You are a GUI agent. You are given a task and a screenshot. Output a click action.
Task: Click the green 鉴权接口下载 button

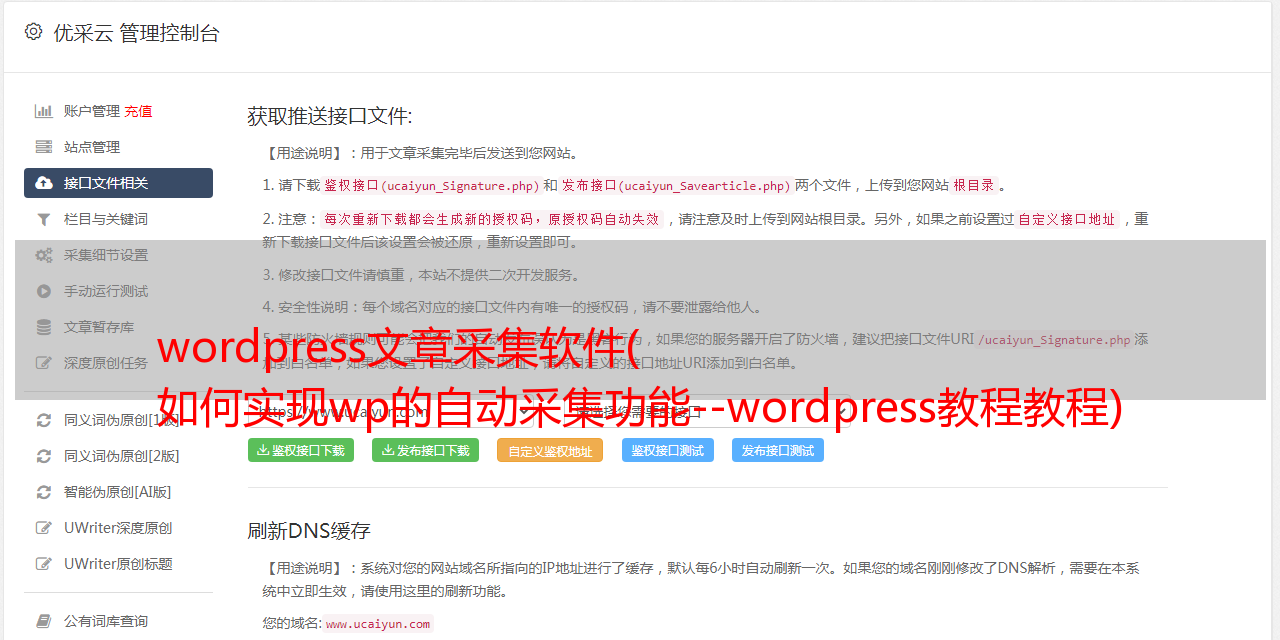(300, 450)
